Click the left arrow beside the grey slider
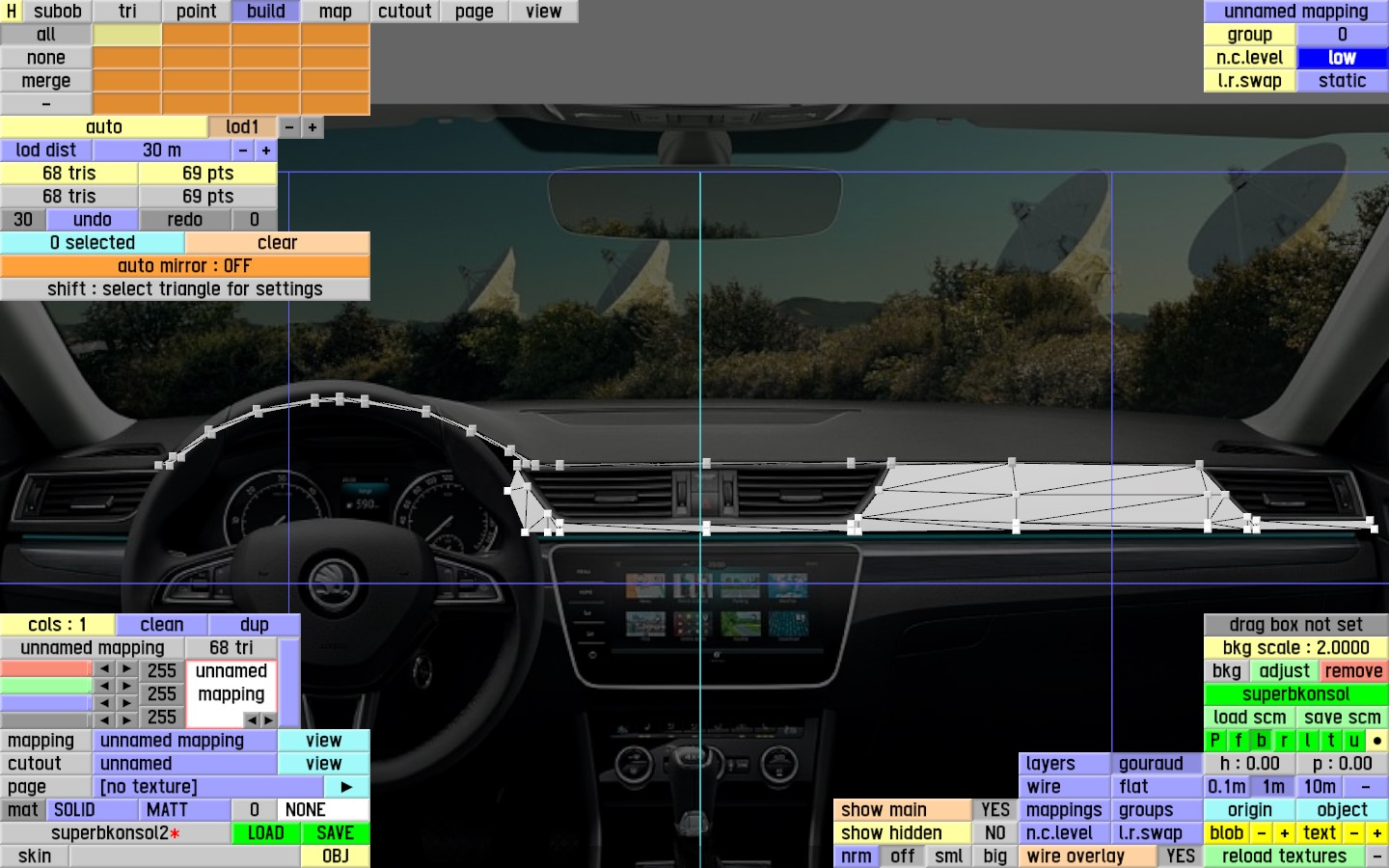Viewport: 1389px width, 868px height. [104, 720]
